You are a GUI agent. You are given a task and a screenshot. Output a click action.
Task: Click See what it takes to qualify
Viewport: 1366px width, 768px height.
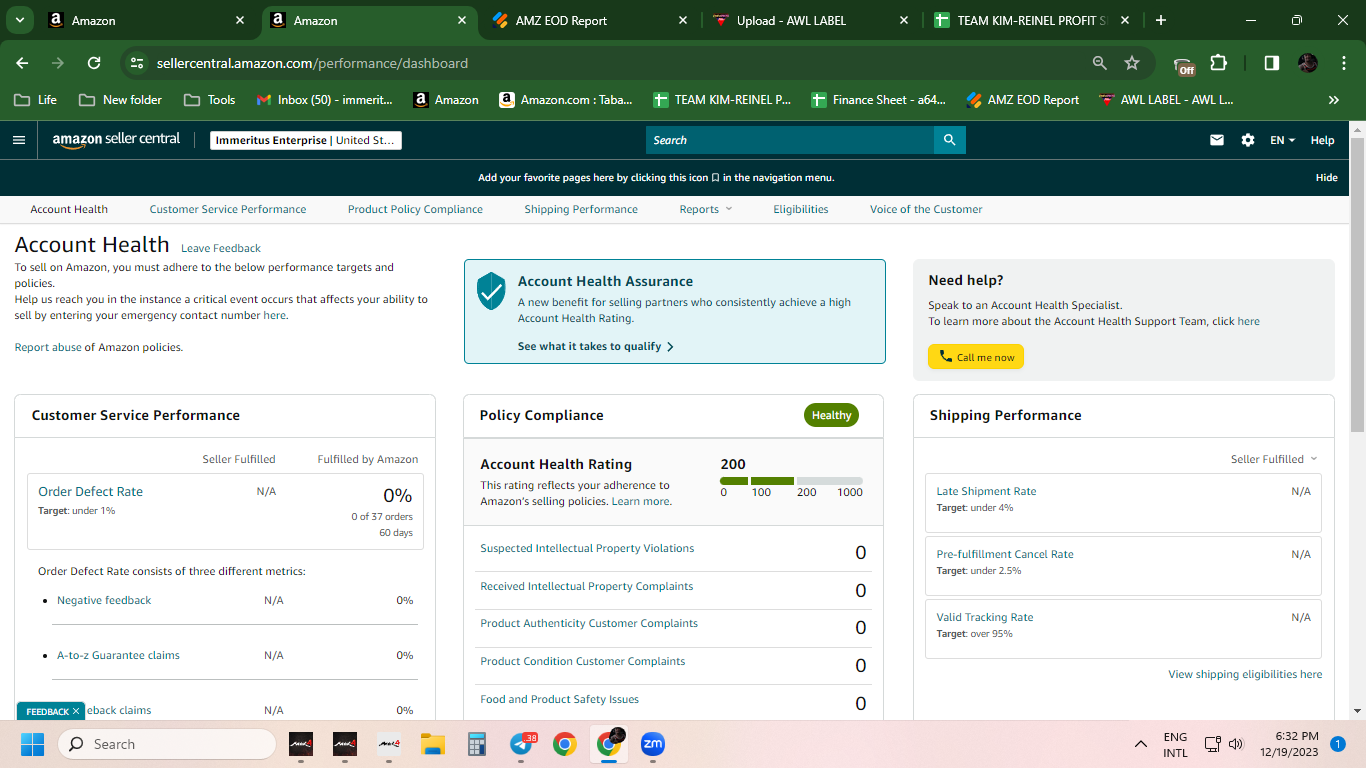[x=596, y=346]
